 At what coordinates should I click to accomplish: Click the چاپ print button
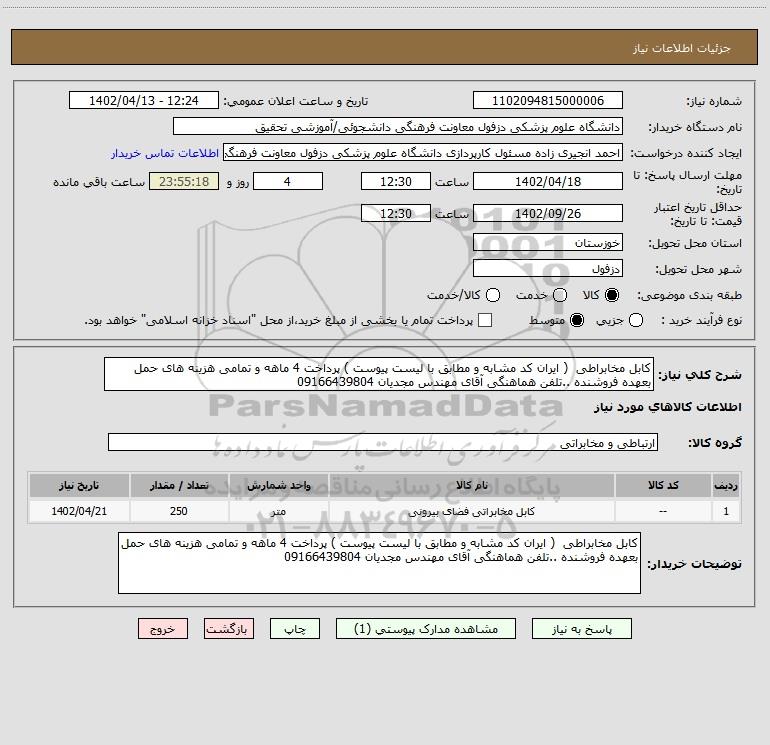pos(295,629)
